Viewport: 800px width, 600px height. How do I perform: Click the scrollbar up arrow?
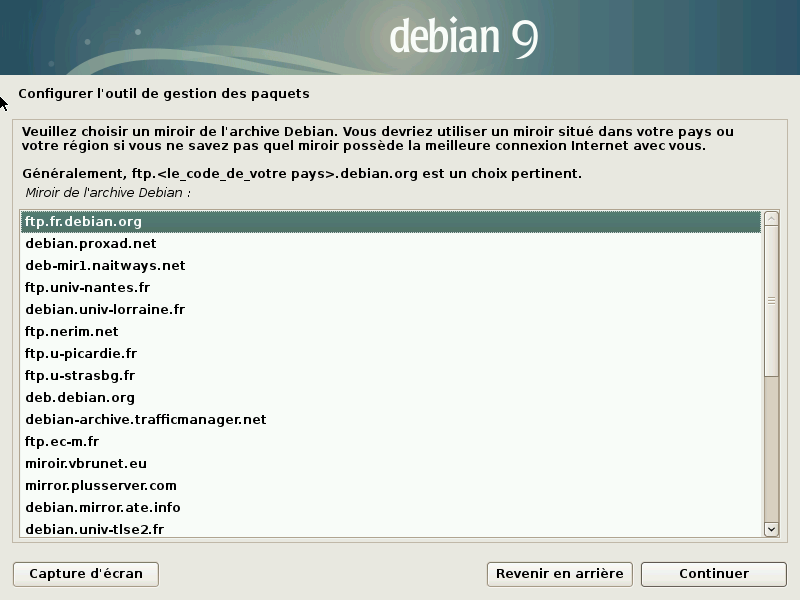[x=771, y=218]
